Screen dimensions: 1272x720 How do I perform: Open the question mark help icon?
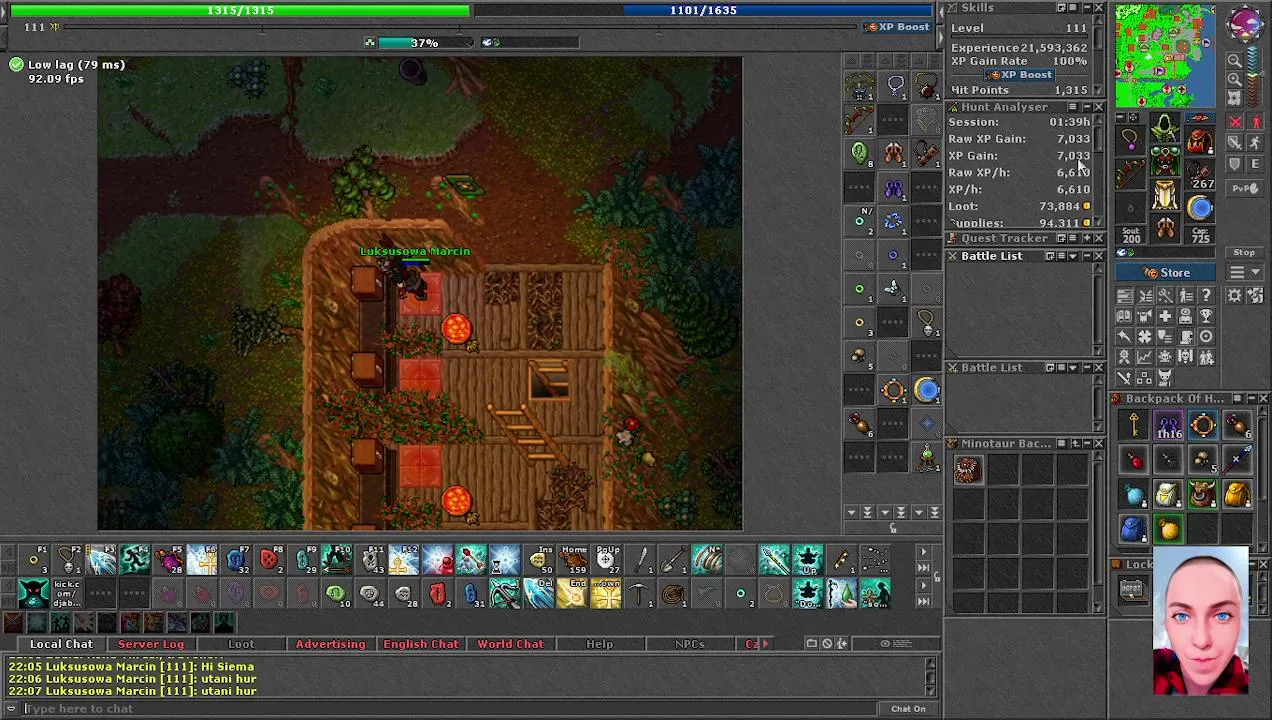coord(1206,295)
